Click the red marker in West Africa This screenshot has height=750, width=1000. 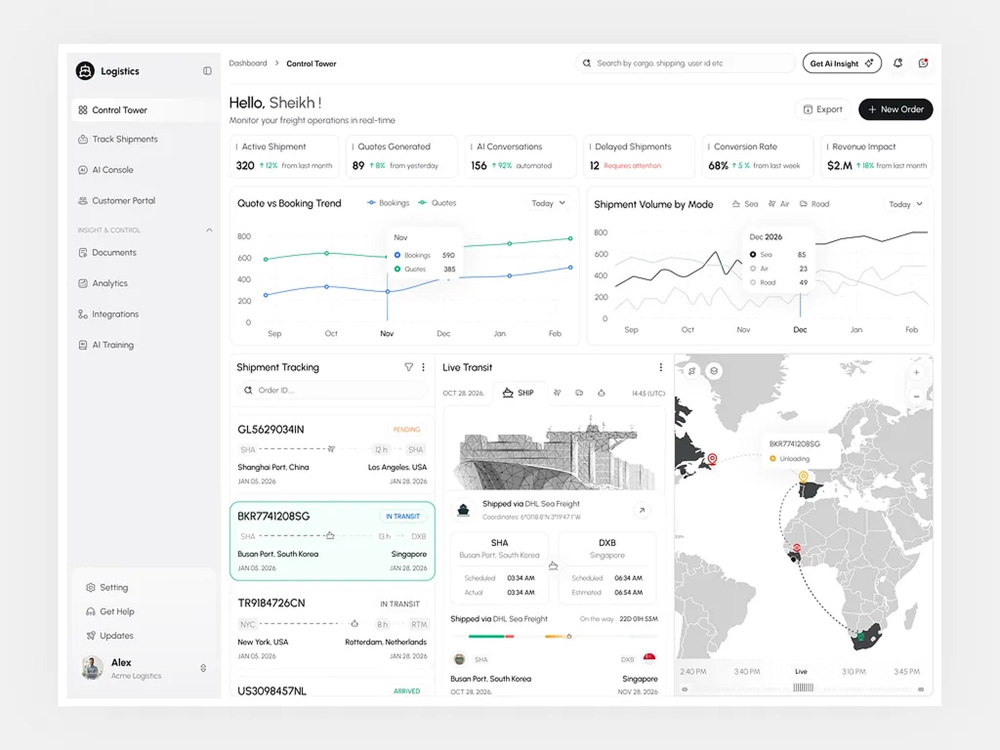pyautogui.click(x=797, y=548)
